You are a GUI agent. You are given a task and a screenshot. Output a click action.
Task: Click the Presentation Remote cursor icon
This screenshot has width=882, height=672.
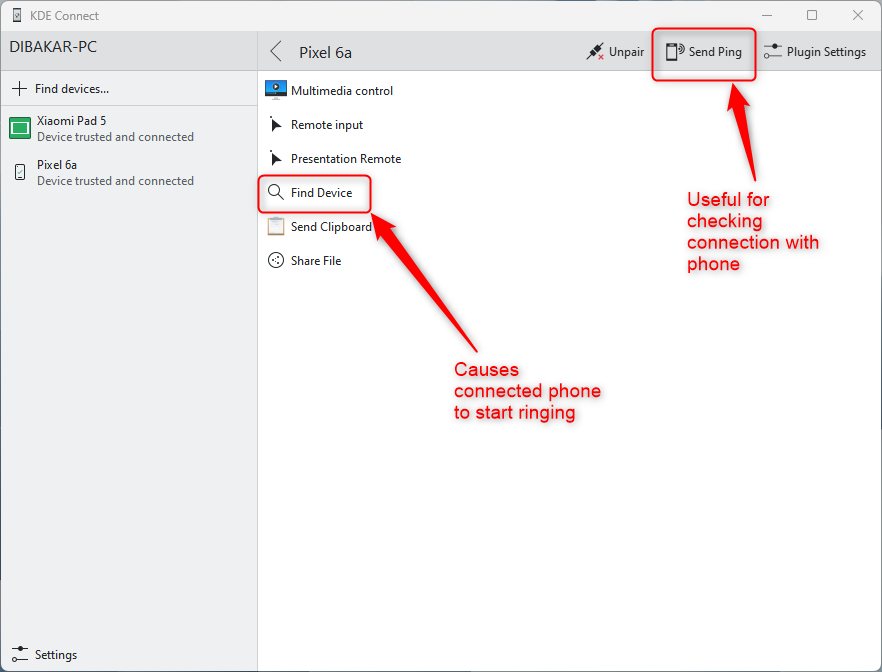pyautogui.click(x=275, y=159)
